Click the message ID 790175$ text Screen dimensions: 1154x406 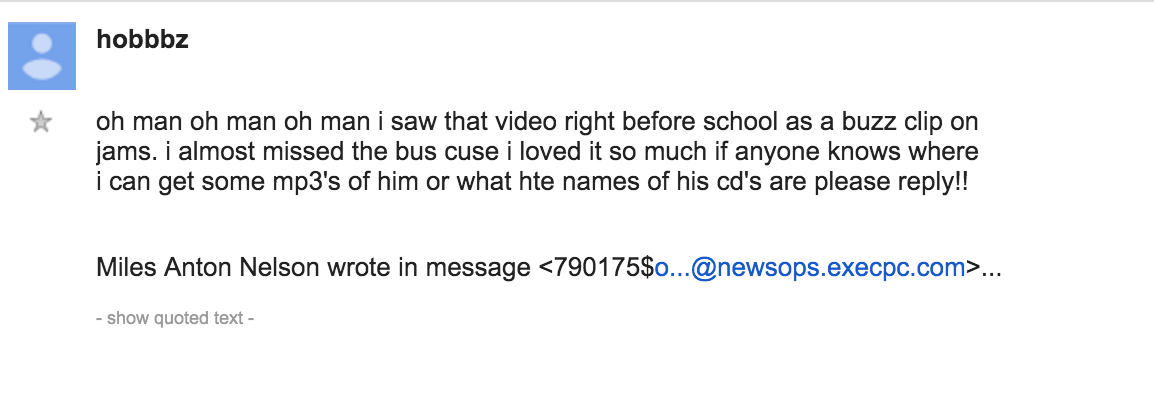[x=596, y=268]
